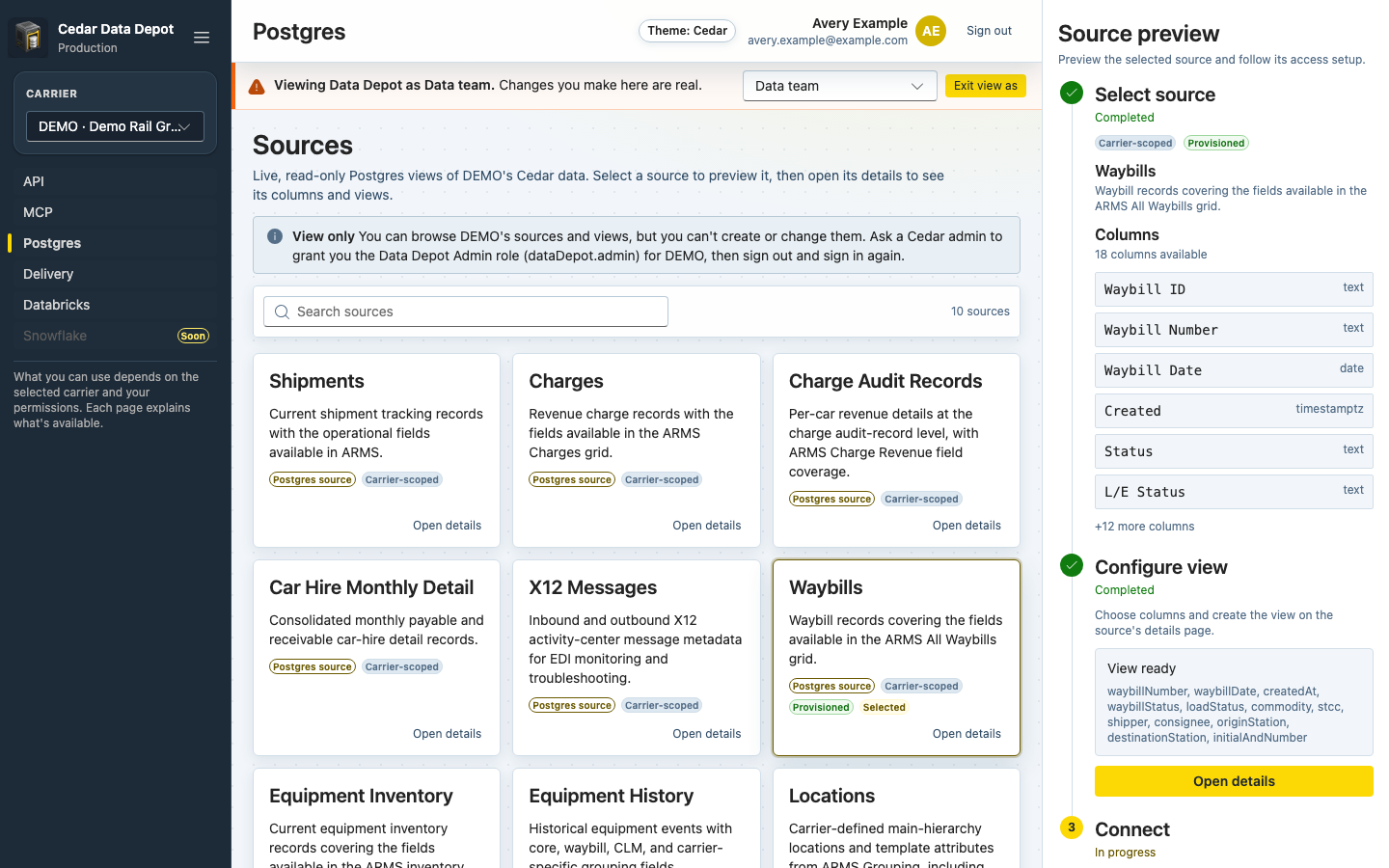
Task: Select the Equipment Inventory source card
Action: [x=376, y=818]
